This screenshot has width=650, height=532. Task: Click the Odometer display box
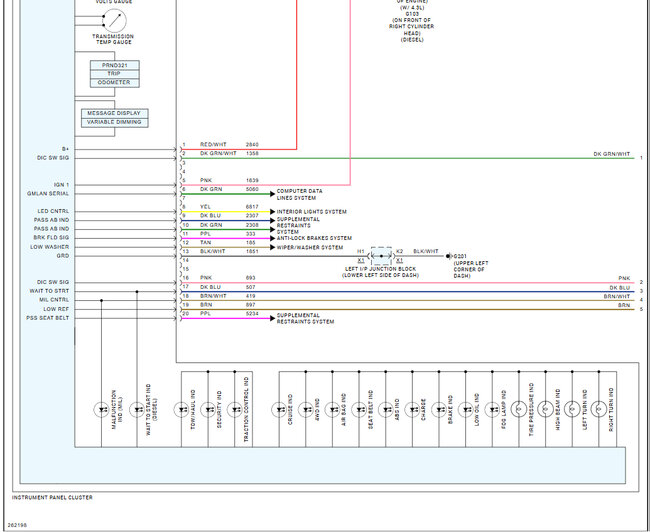pyautogui.click(x=113, y=83)
